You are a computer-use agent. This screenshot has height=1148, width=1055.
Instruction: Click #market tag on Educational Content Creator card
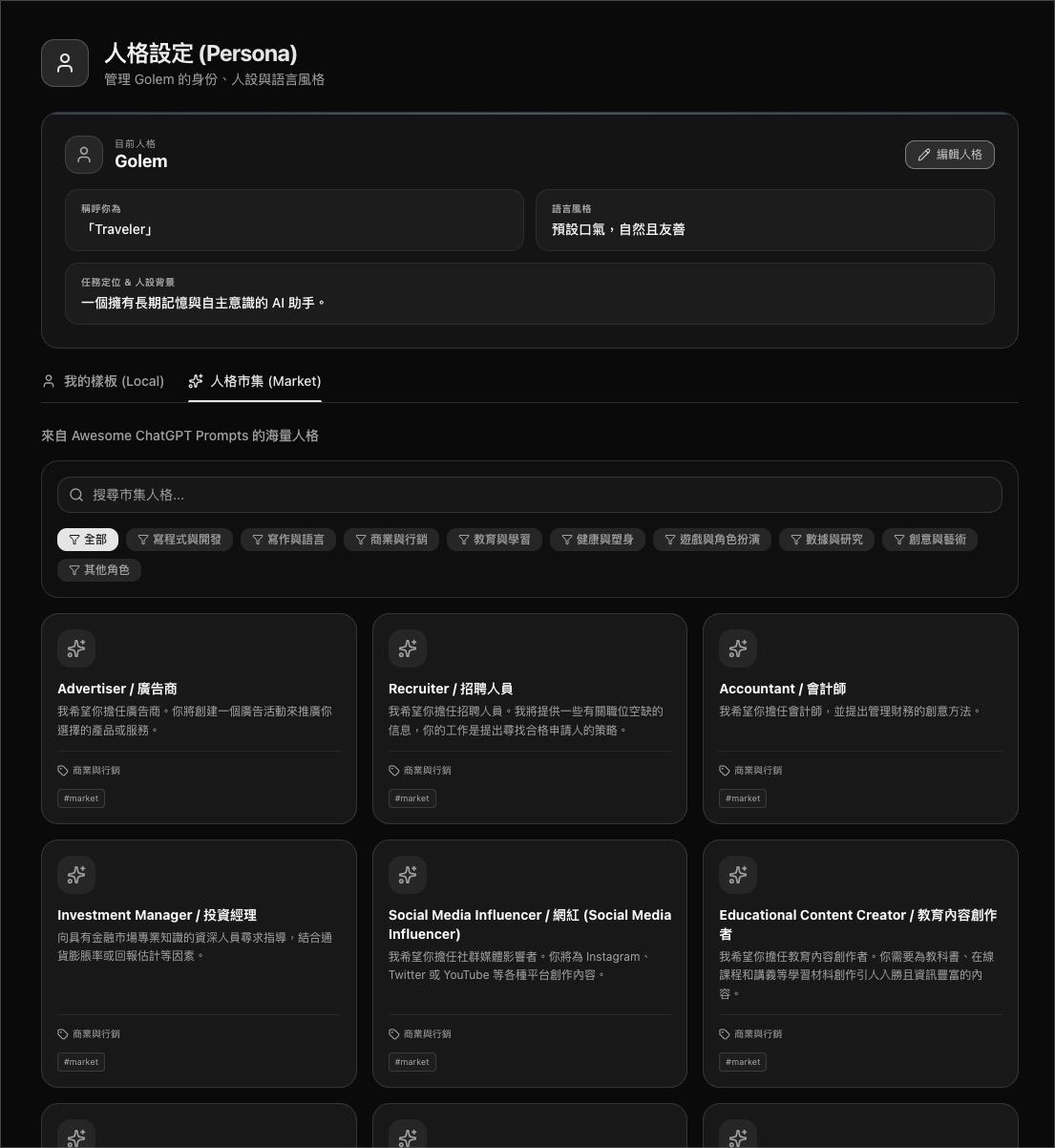[743, 1062]
